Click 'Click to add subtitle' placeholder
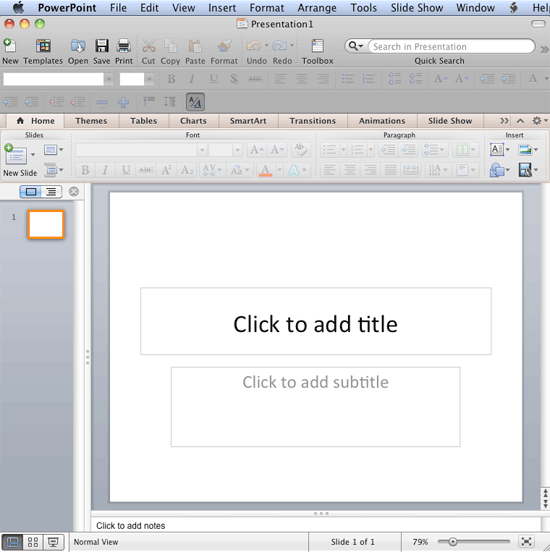Image resolution: width=550 pixels, height=552 pixels. point(315,407)
